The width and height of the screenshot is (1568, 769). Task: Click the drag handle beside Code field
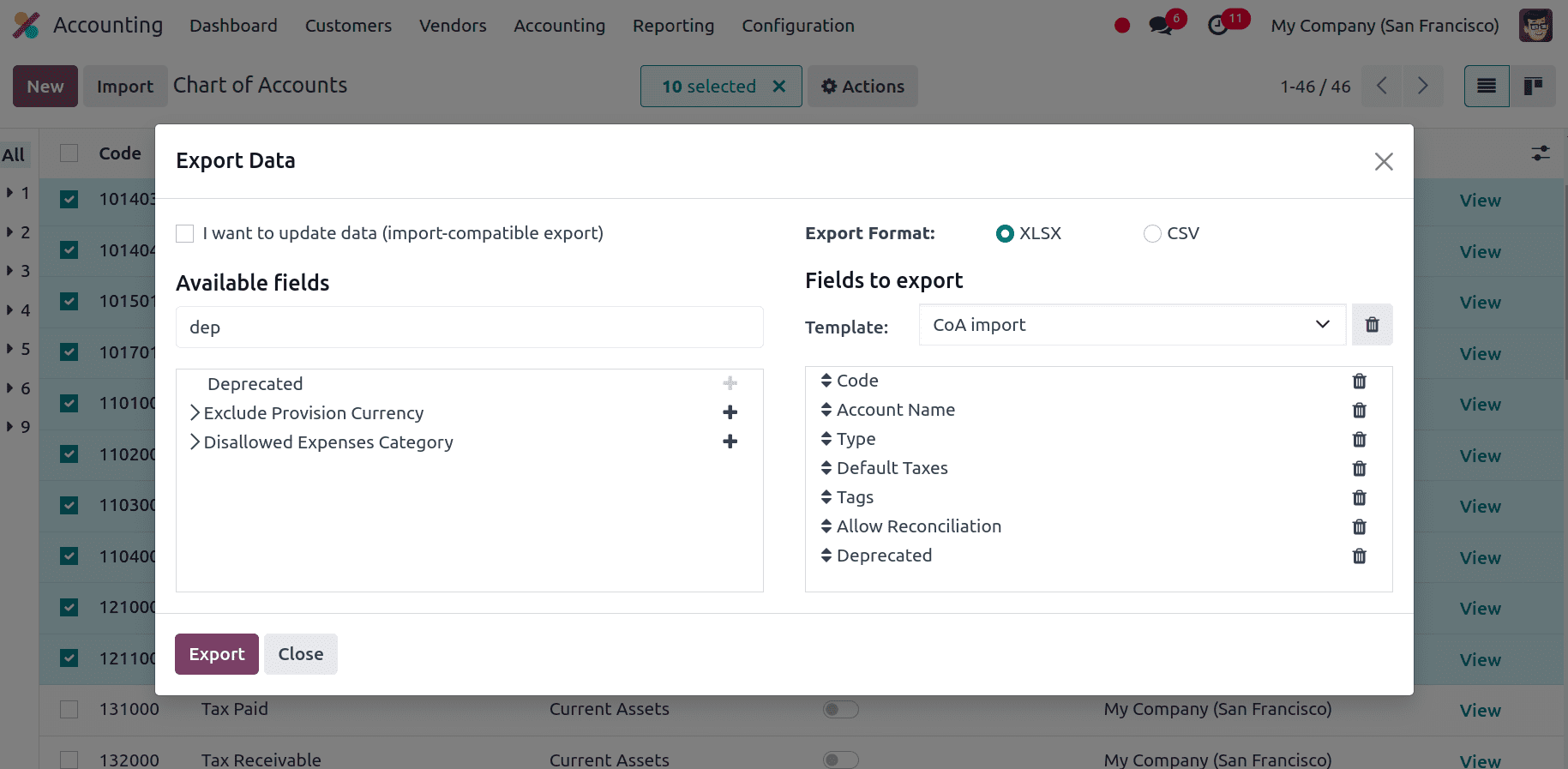coord(826,381)
